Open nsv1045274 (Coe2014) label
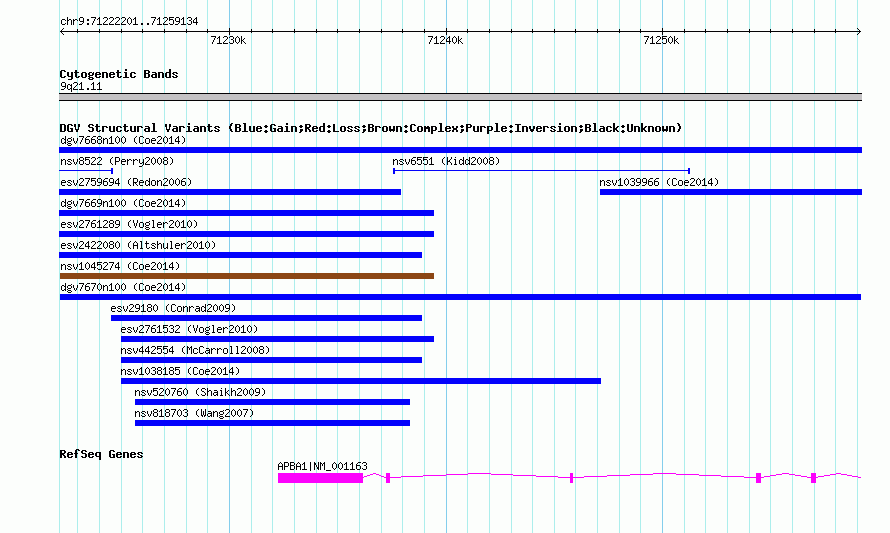The image size is (890, 533). point(120,266)
